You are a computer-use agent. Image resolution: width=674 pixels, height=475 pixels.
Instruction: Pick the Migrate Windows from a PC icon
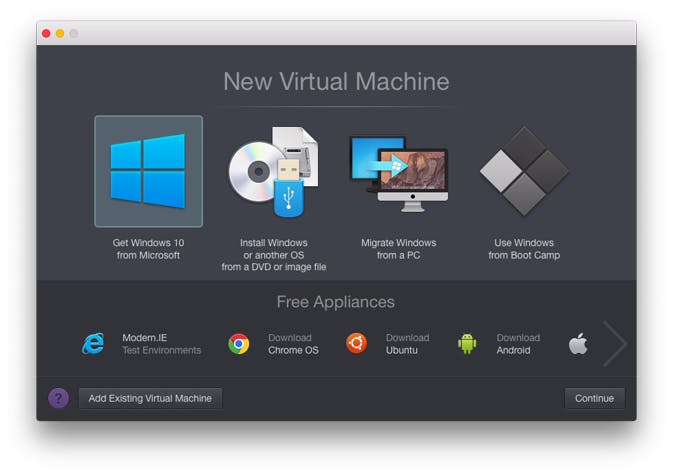point(398,174)
